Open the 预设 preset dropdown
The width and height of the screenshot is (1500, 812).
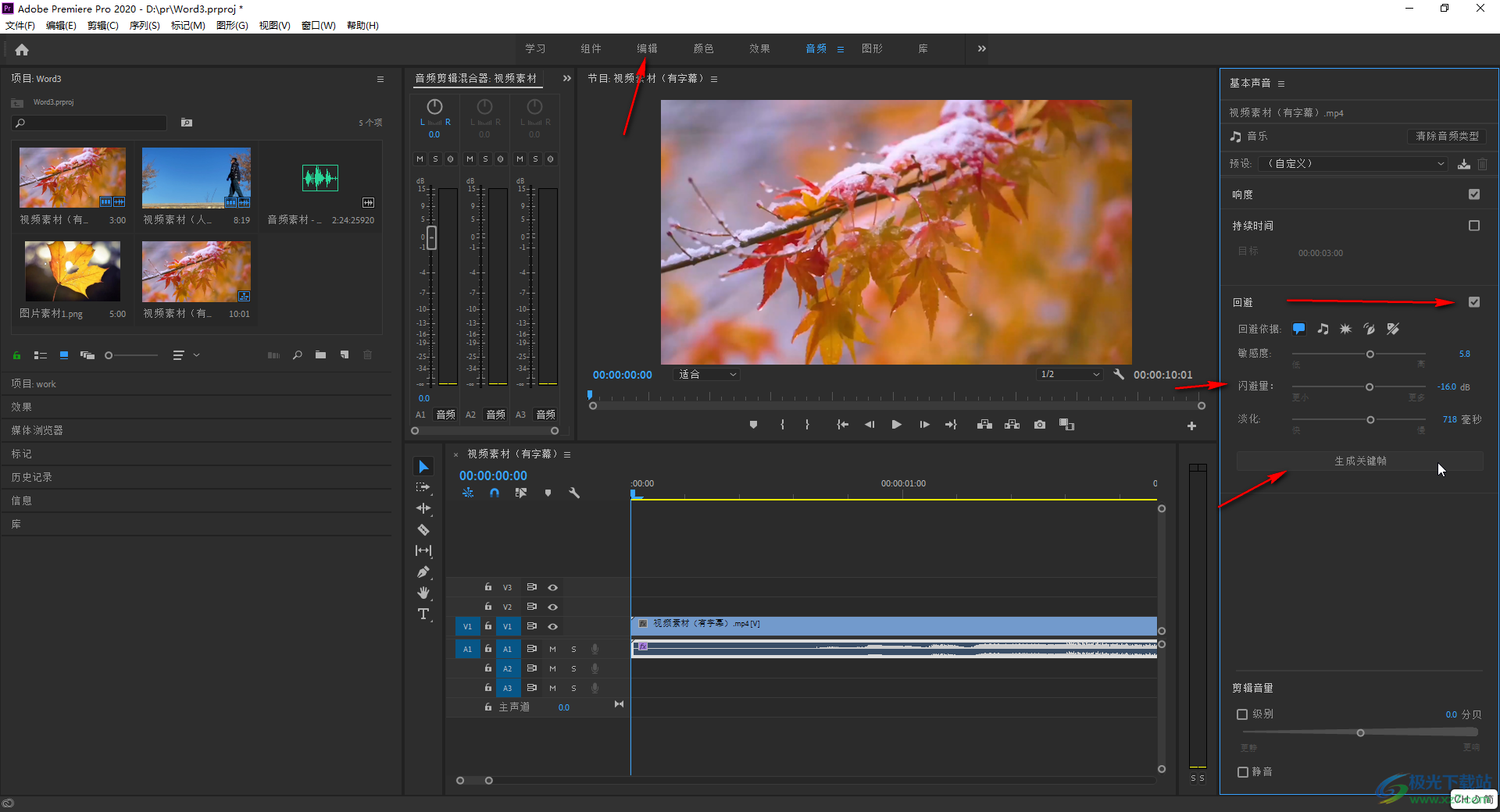tap(1352, 164)
